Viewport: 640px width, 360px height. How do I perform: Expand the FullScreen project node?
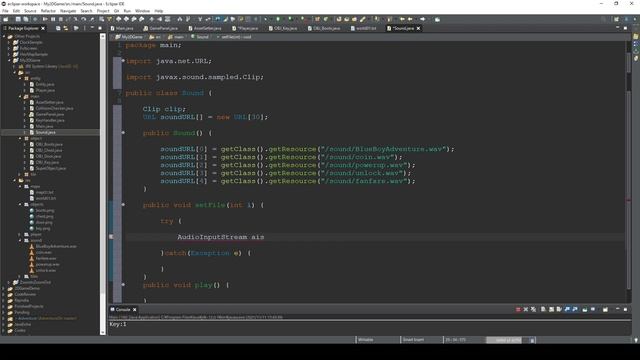point(9,48)
